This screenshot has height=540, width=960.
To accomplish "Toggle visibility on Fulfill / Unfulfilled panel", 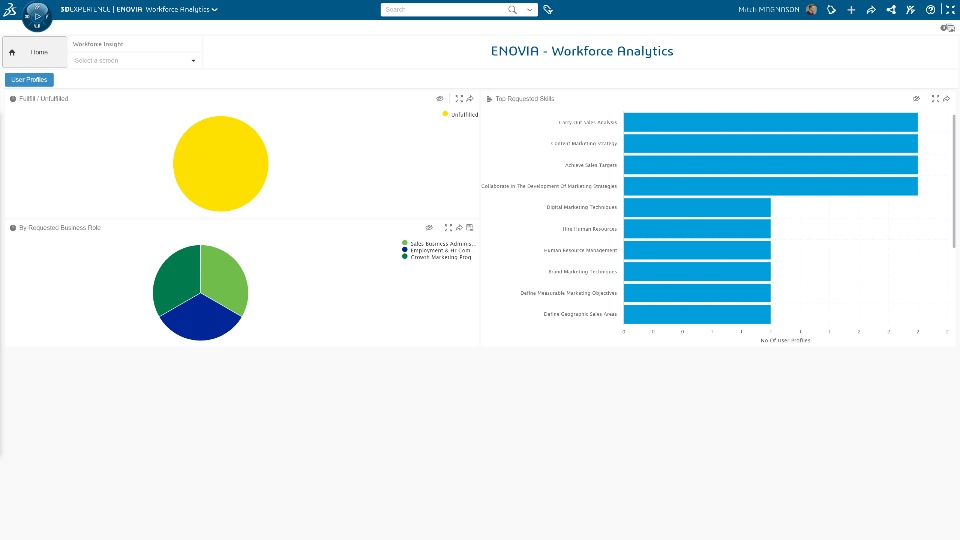I will pyautogui.click(x=440, y=99).
